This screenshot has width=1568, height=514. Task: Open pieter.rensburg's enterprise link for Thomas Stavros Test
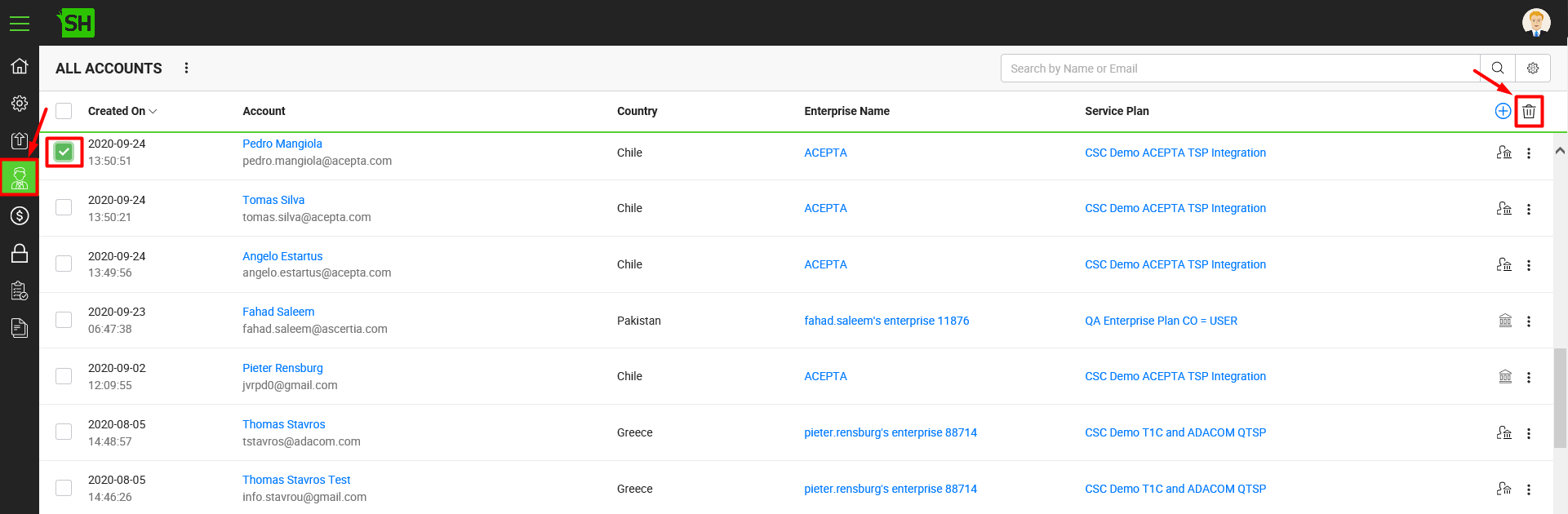pos(891,489)
